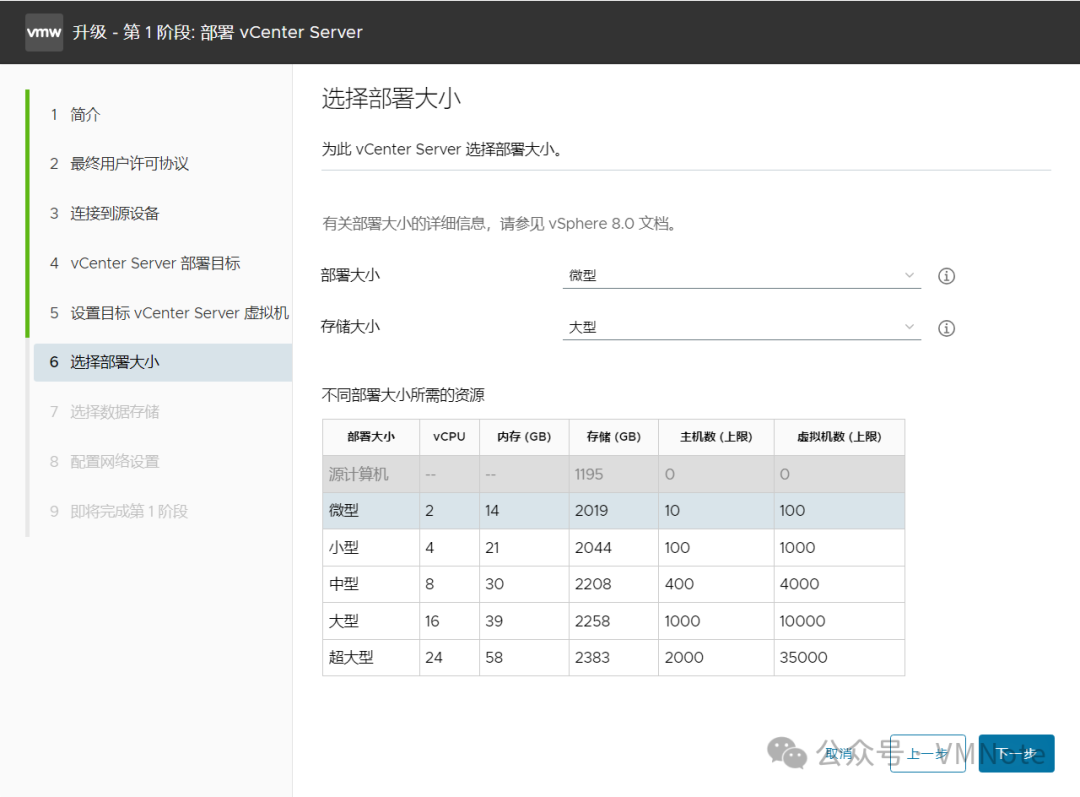Click memory value 30 in 中型 row
The width and height of the screenshot is (1080, 797).
(x=495, y=584)
